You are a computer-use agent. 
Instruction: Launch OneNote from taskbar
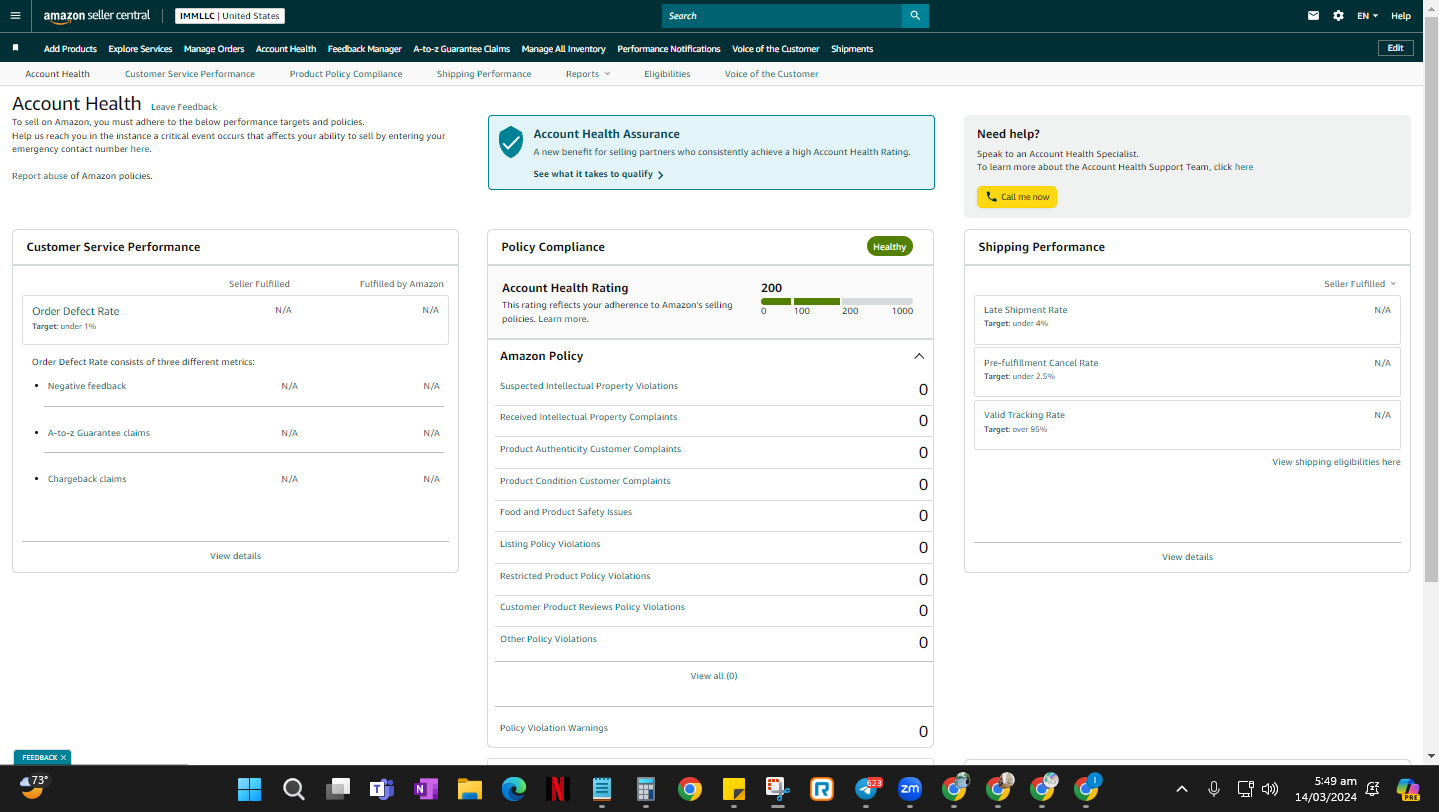click(425, 789)
